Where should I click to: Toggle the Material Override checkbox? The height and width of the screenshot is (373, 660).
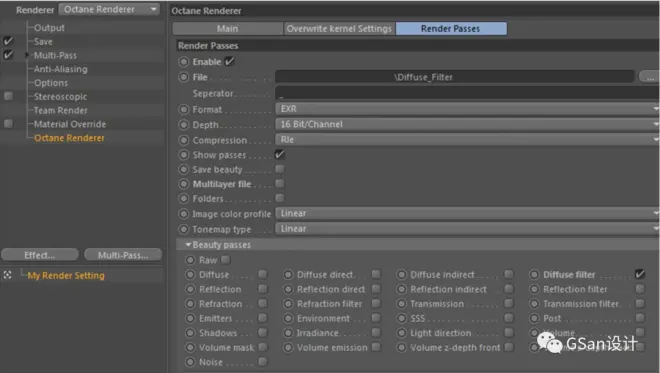[8, 123]
